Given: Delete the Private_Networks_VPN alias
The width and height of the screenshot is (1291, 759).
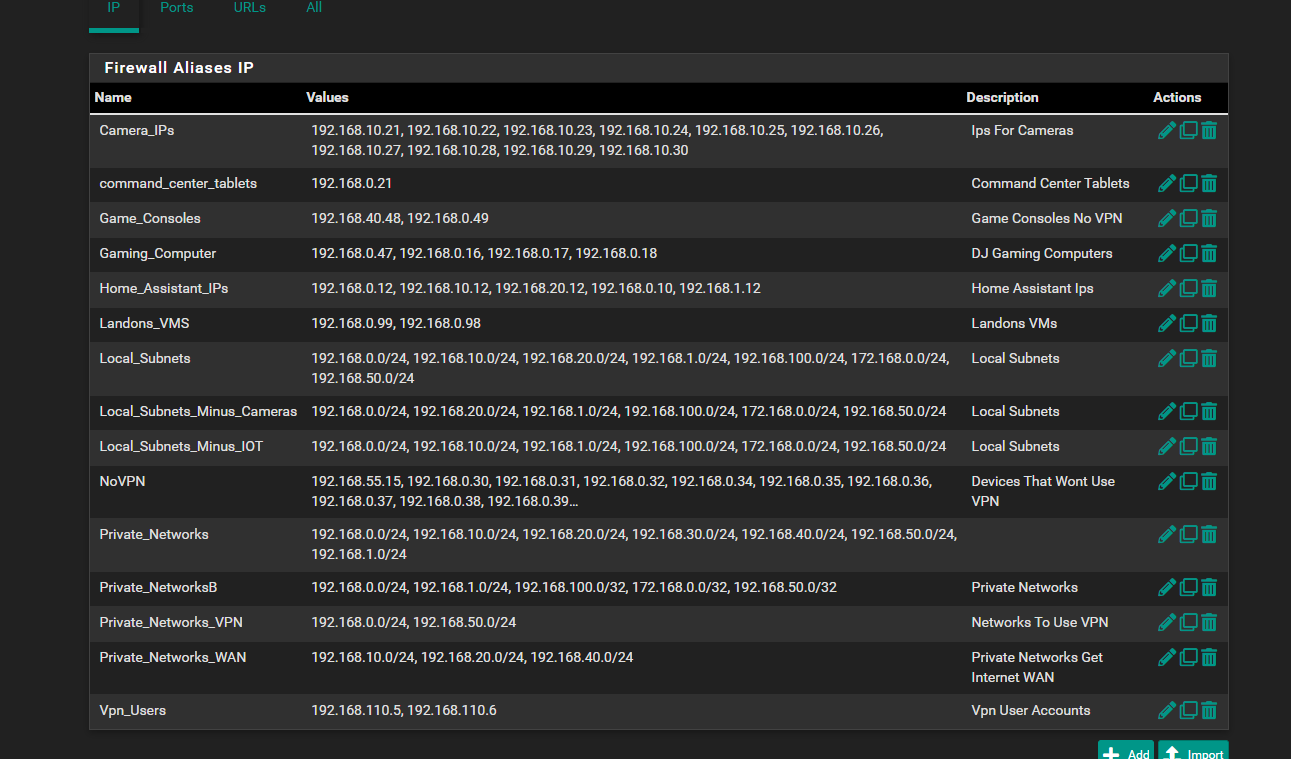Looking at the screenshot, I should tap(1209, 622).
